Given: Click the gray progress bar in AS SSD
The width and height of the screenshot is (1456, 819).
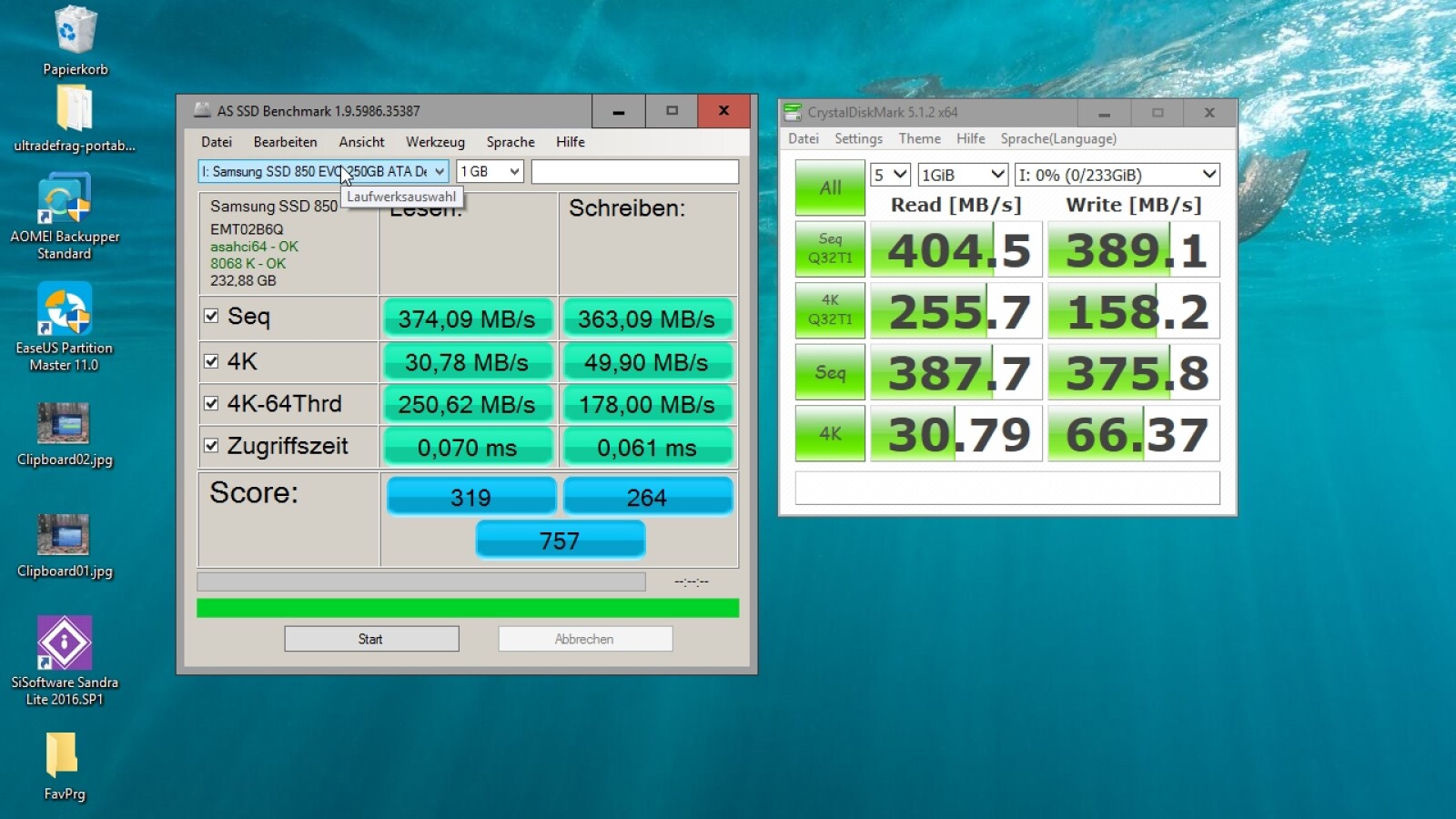Looking at the screenshot, I should [x=421, y=581].
